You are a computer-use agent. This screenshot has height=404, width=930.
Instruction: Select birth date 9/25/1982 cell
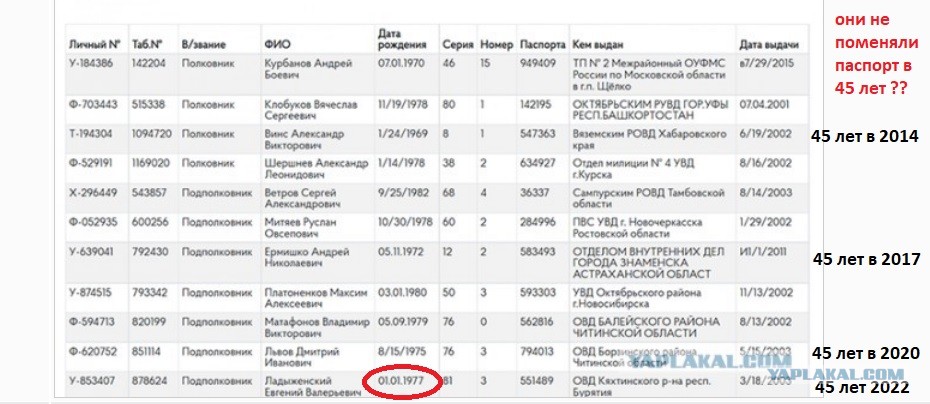(401, 193)
